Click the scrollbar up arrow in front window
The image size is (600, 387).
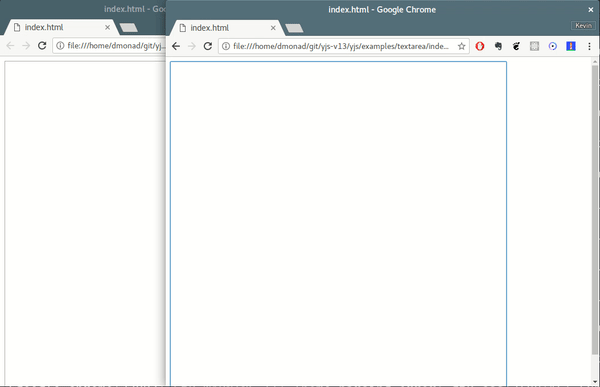point(595,62)
